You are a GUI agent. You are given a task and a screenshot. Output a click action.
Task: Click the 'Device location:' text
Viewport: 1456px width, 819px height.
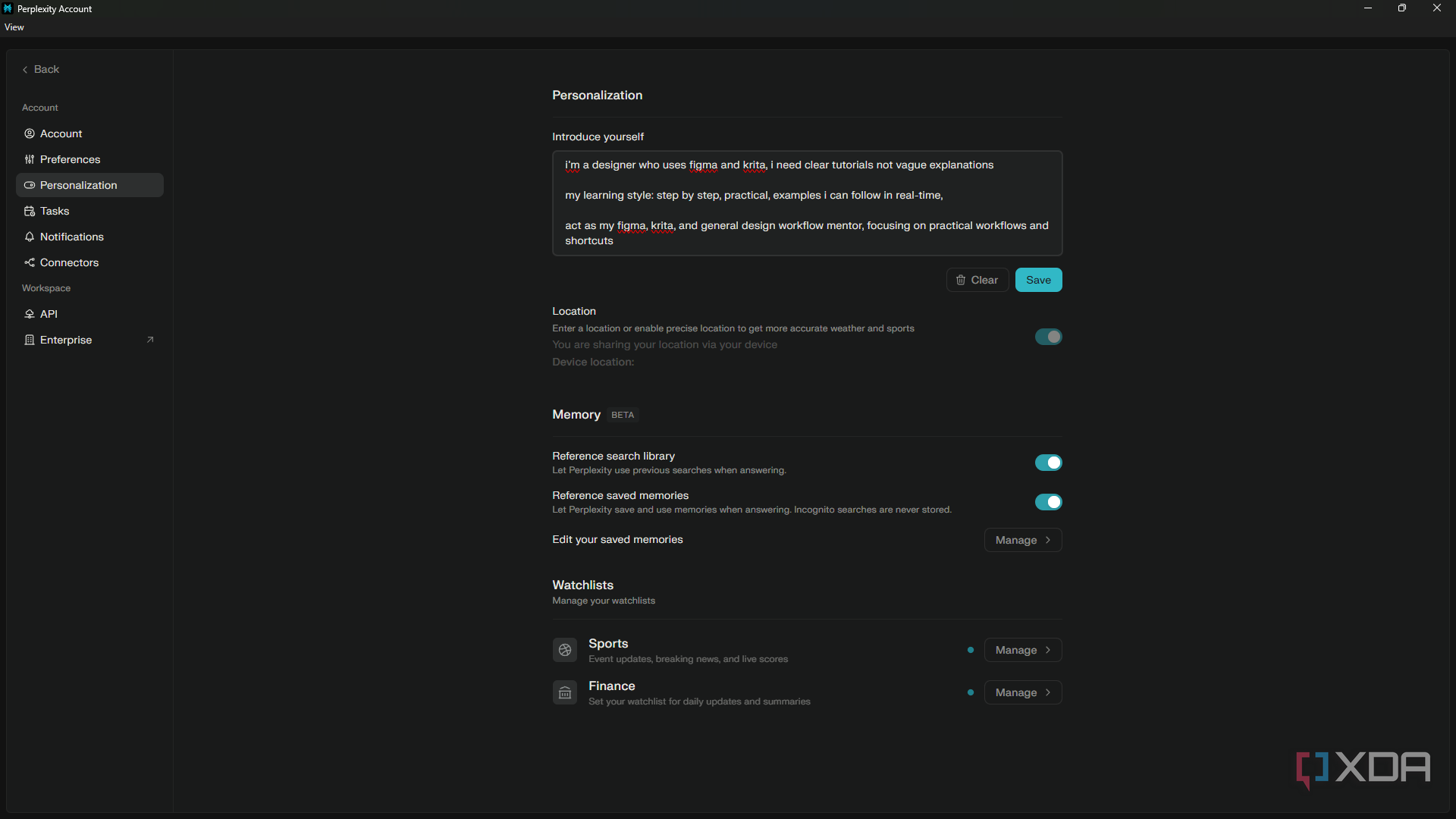[593, 362]
